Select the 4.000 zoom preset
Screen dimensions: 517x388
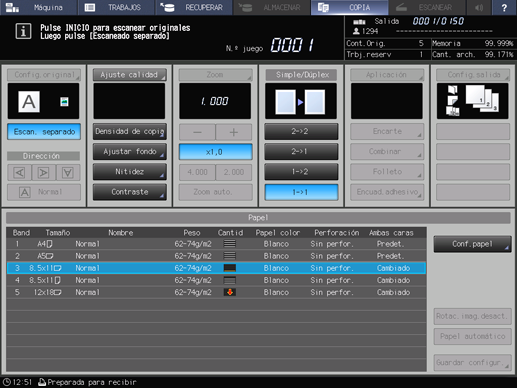click(197, 172)
